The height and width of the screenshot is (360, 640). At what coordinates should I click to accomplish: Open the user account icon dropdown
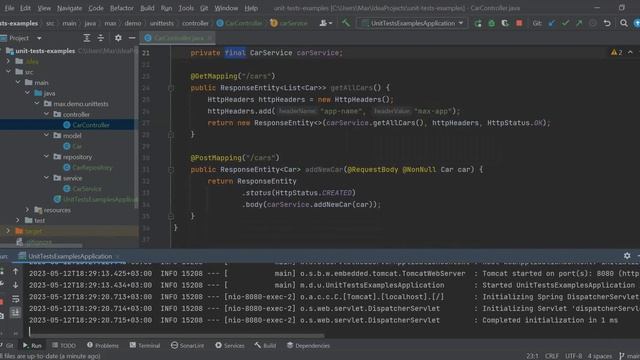(x=325, y=23)
